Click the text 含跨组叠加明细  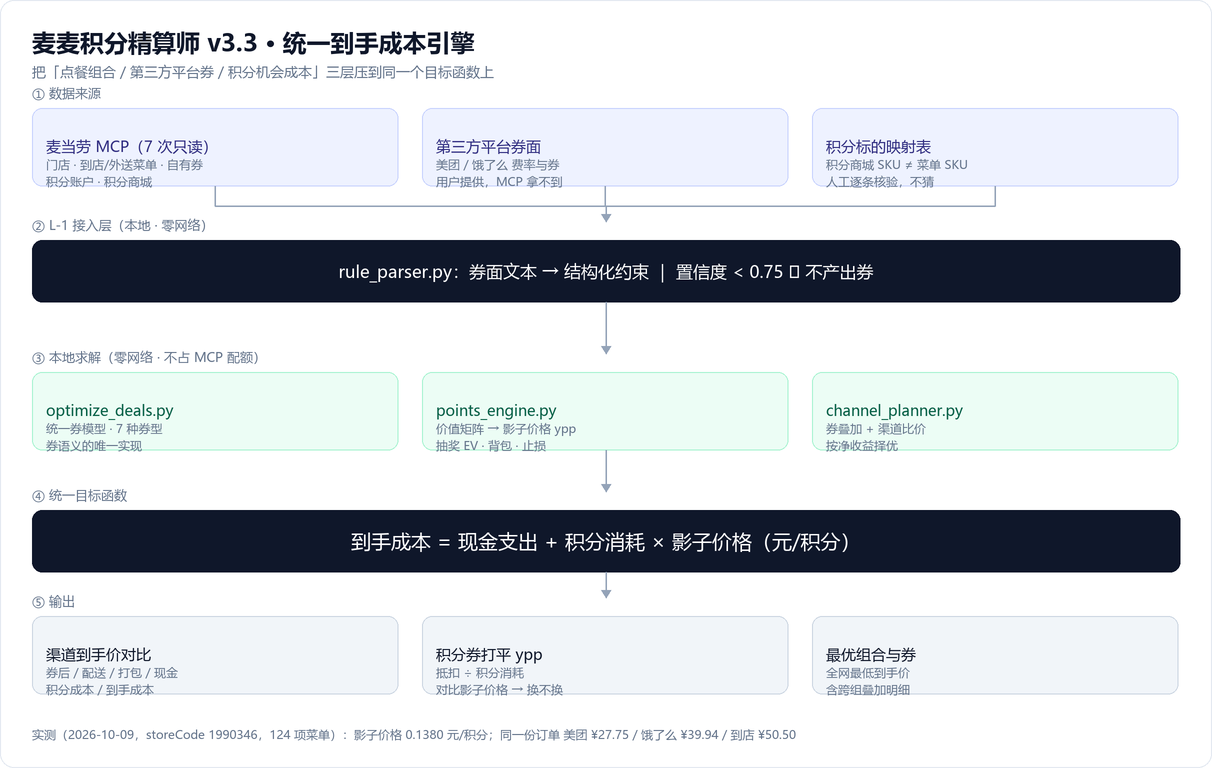coord(868,690)
